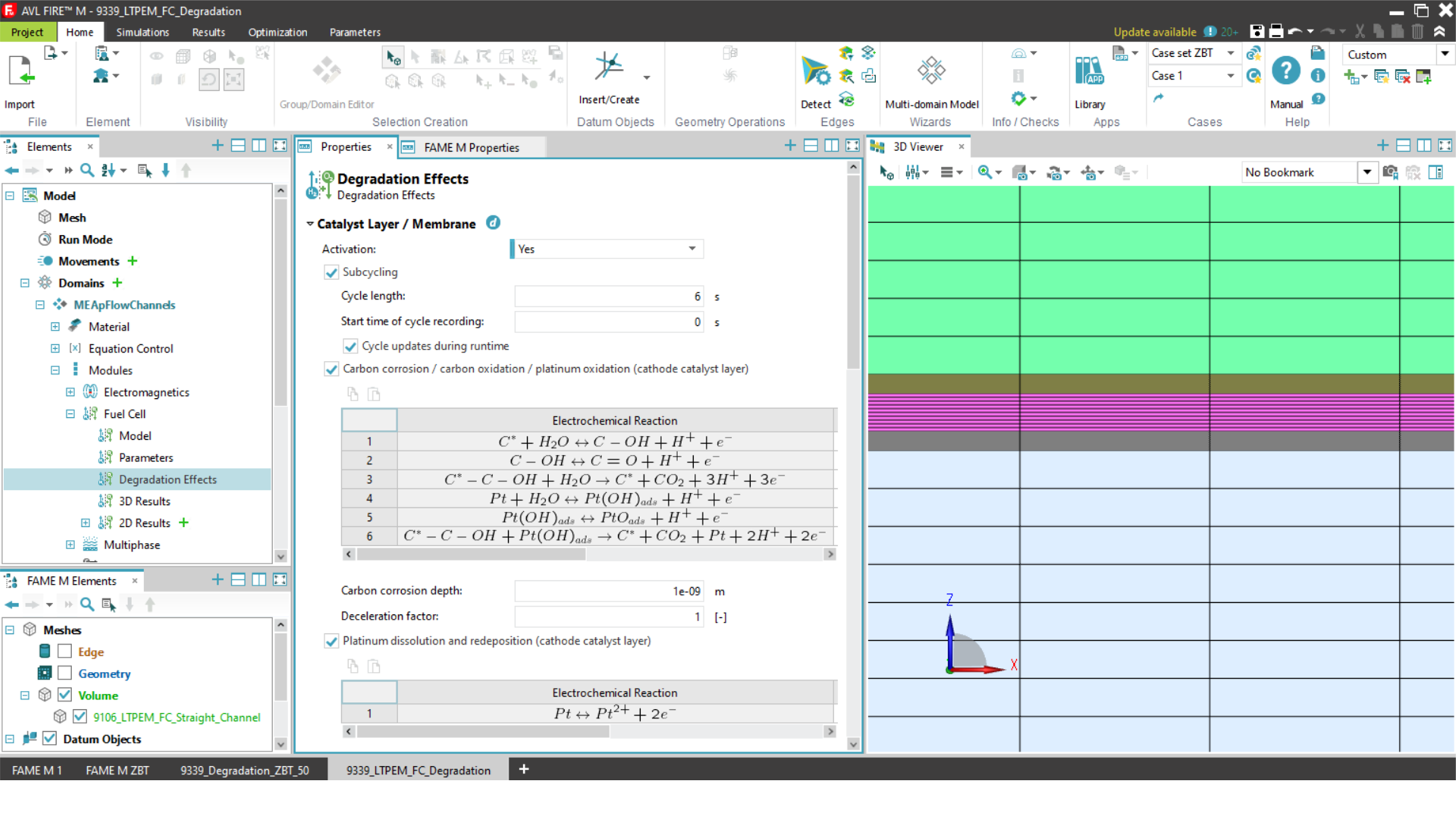Expand the Electromagnetics tree node
This screenshot has width=1456, height=819.
[71, 392]
